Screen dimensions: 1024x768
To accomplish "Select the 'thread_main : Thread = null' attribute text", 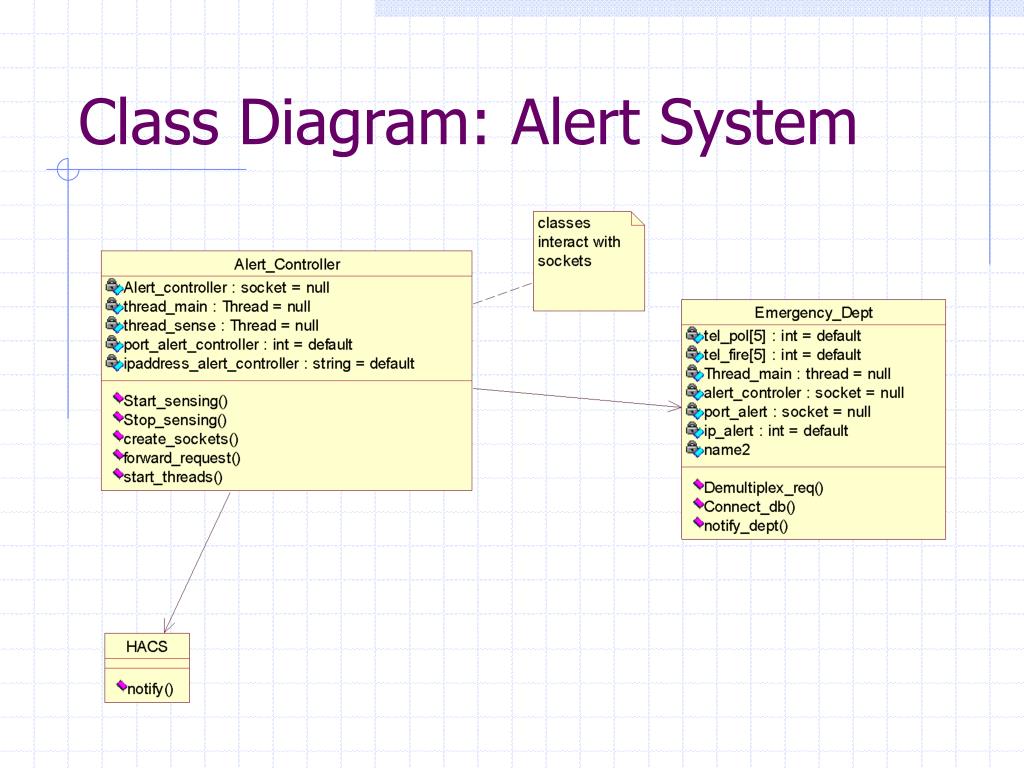I will (217, 306).
